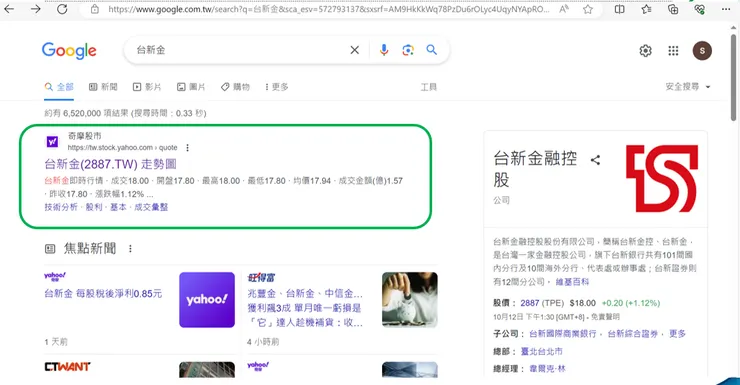Open the CTWANT news source
Viewport: 740px width, 385px height.
tap(67, 367)
